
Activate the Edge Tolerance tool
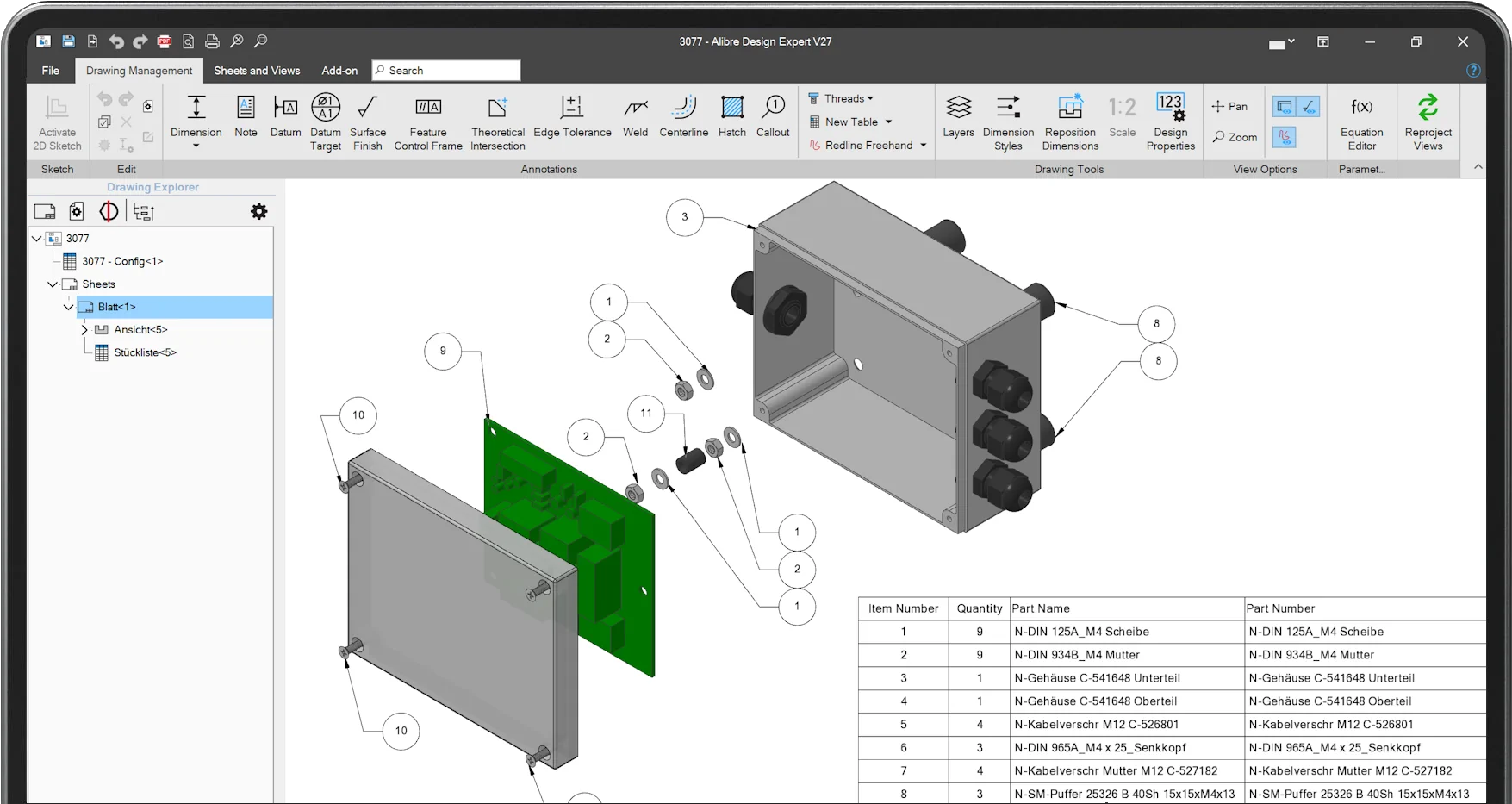(572, 117)
